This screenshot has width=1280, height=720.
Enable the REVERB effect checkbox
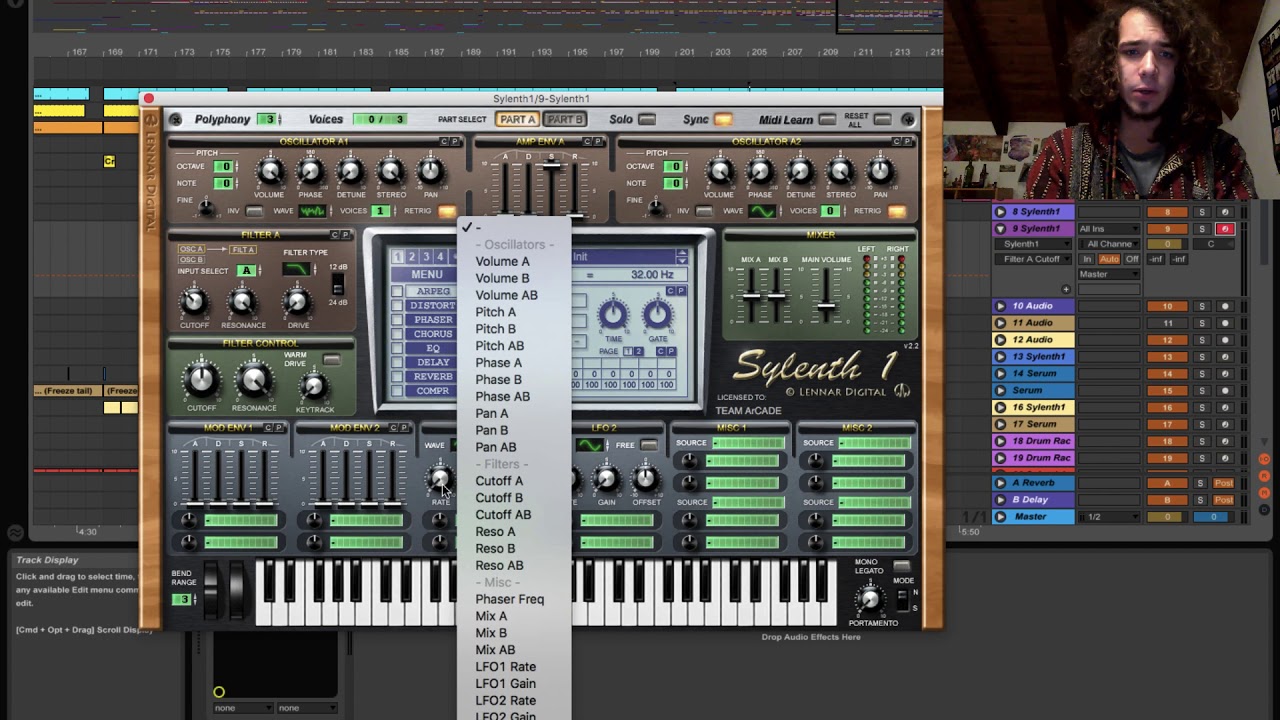(397, 377)
